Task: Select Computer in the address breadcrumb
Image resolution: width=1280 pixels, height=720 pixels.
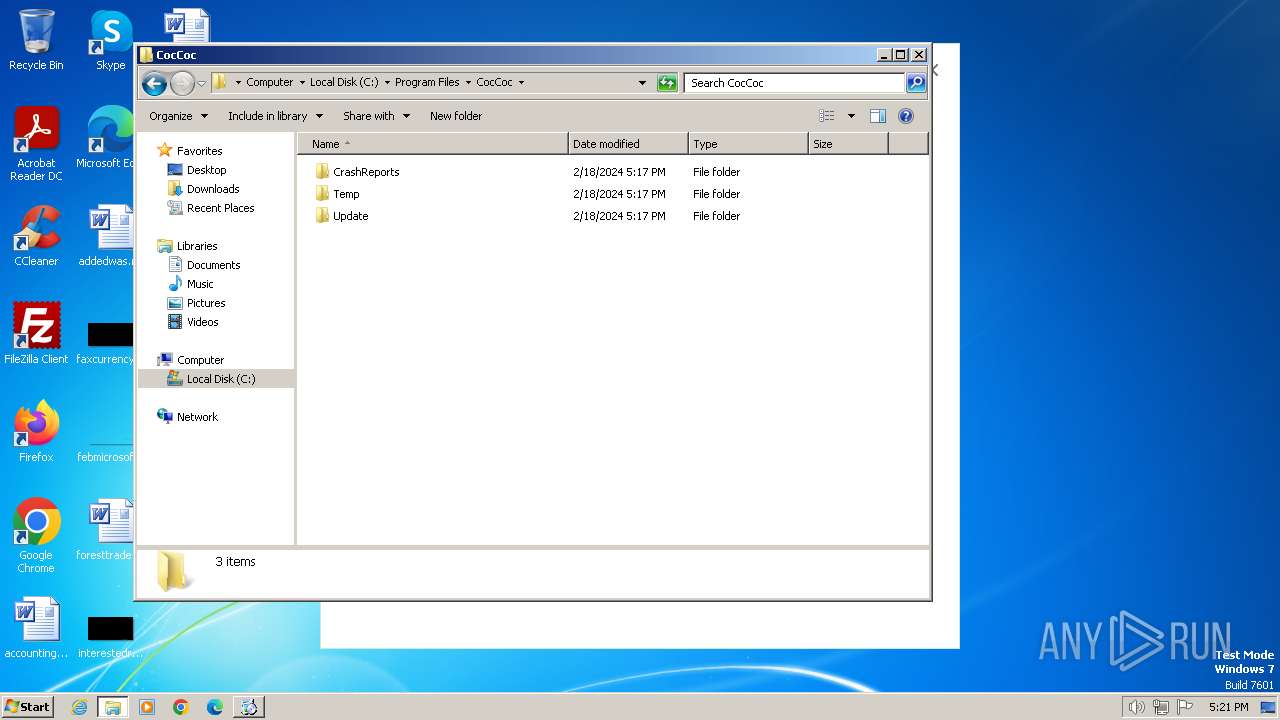Action: (x=270, y=83)
